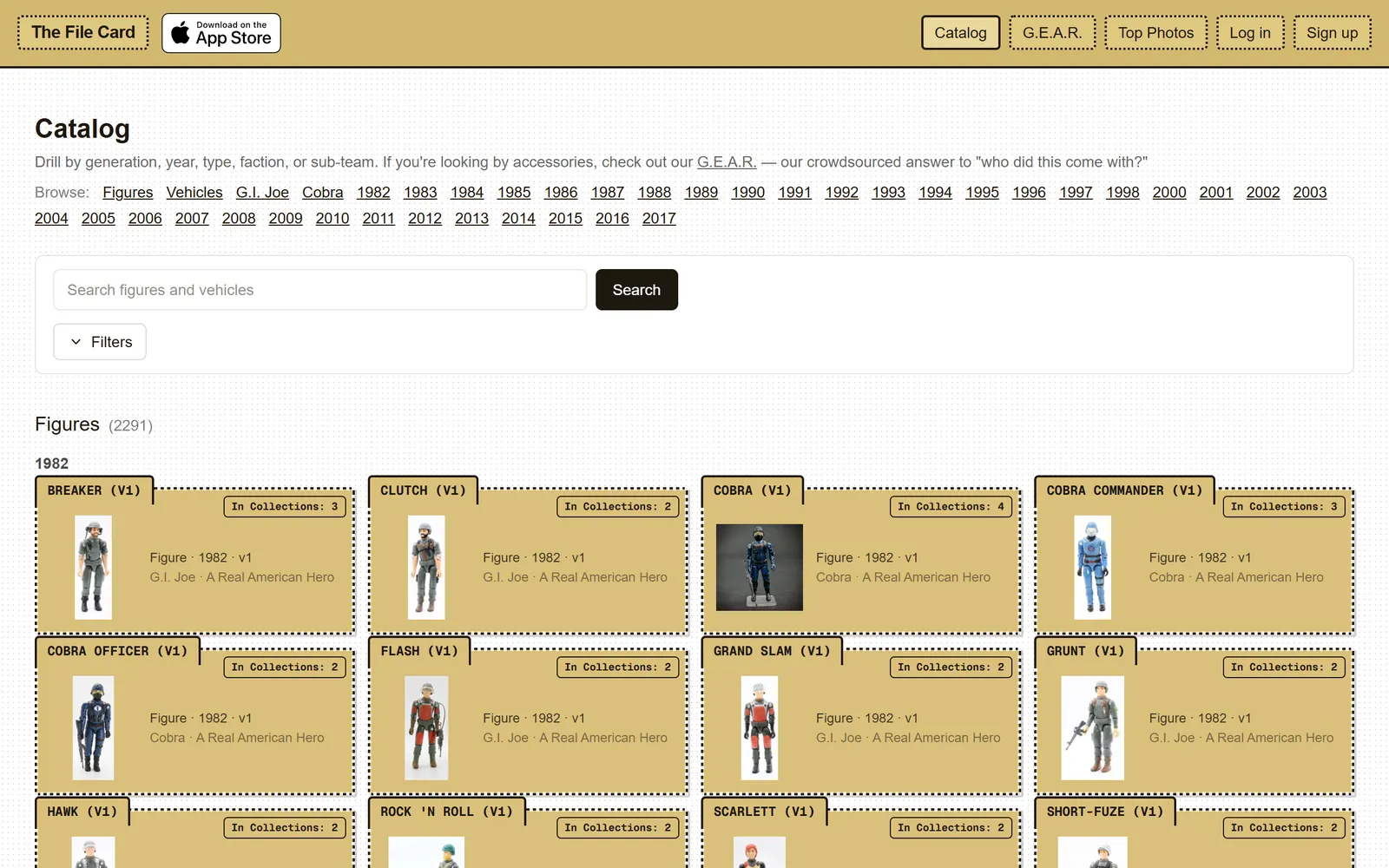Open Cobra Officer (V1) figure thumbnail

click(93, 727)
